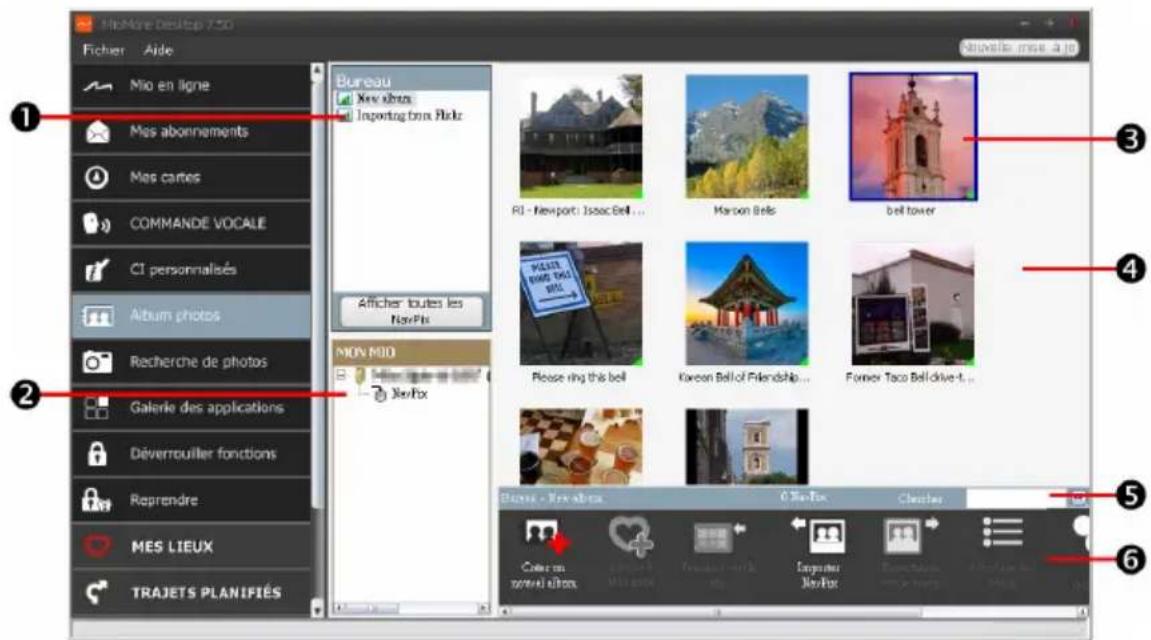Image resolution: width=1151 pixels, height=640 pixels.
Task: Click the MON MIO panel header
Action: pyautogui.click(x=411, y=352)
